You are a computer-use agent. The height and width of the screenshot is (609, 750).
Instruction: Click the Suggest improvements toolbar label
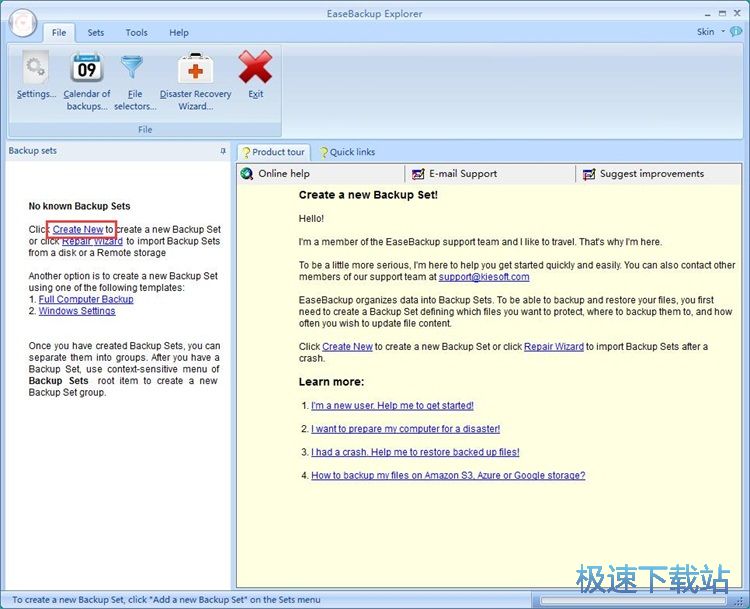pyautogui.click(x=652, y=174)
